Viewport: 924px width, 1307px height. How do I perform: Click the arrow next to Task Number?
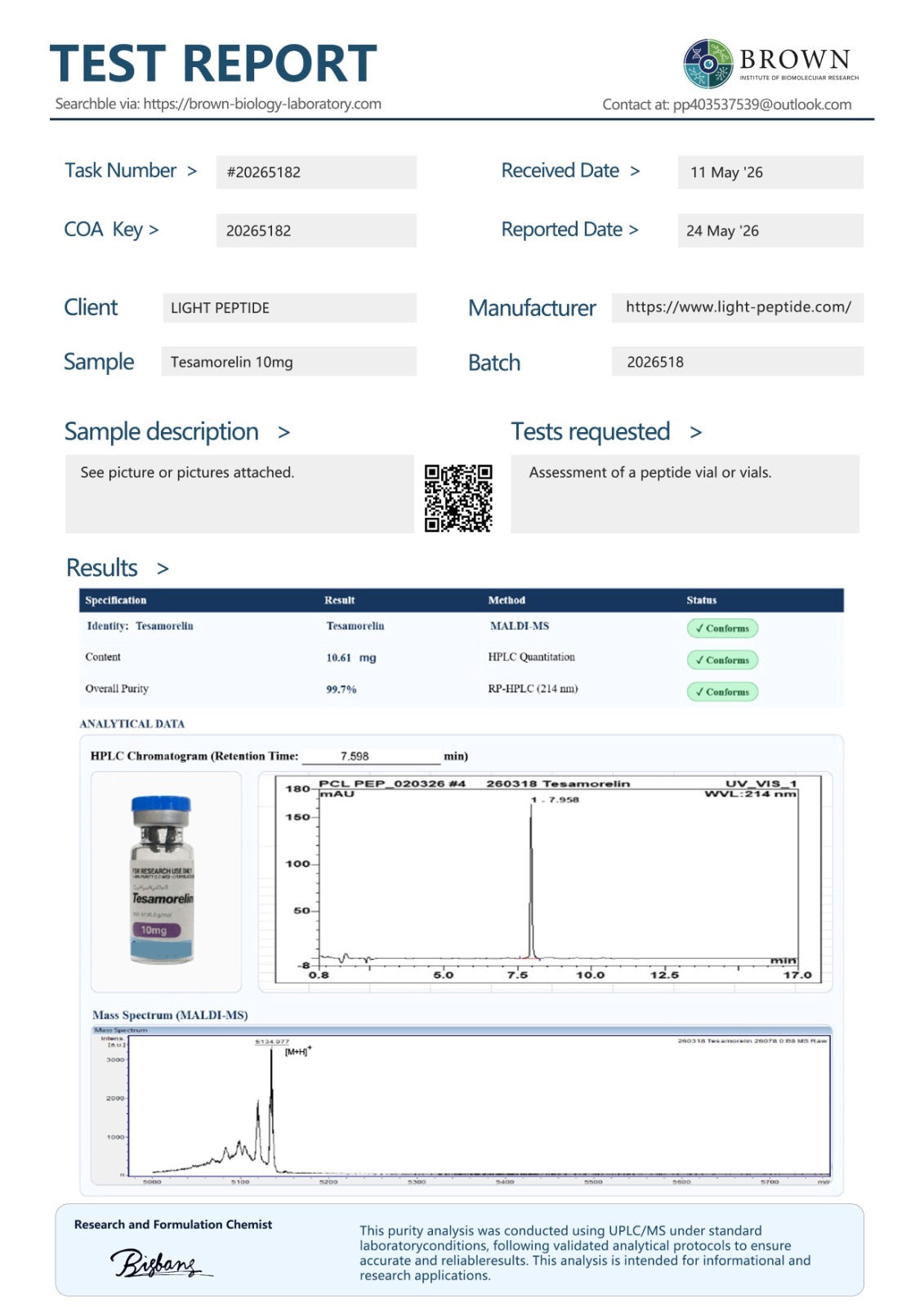[x=192, y=172]
